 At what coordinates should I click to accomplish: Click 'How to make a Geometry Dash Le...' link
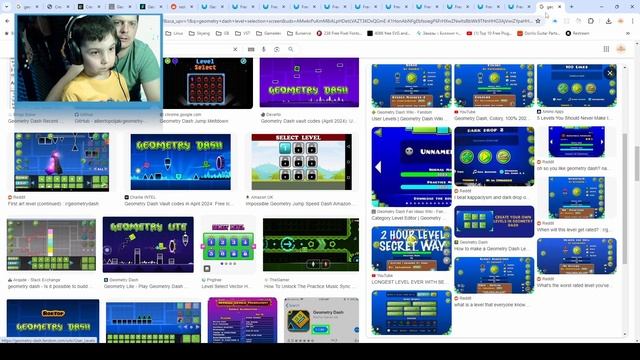tap(491, 249)
